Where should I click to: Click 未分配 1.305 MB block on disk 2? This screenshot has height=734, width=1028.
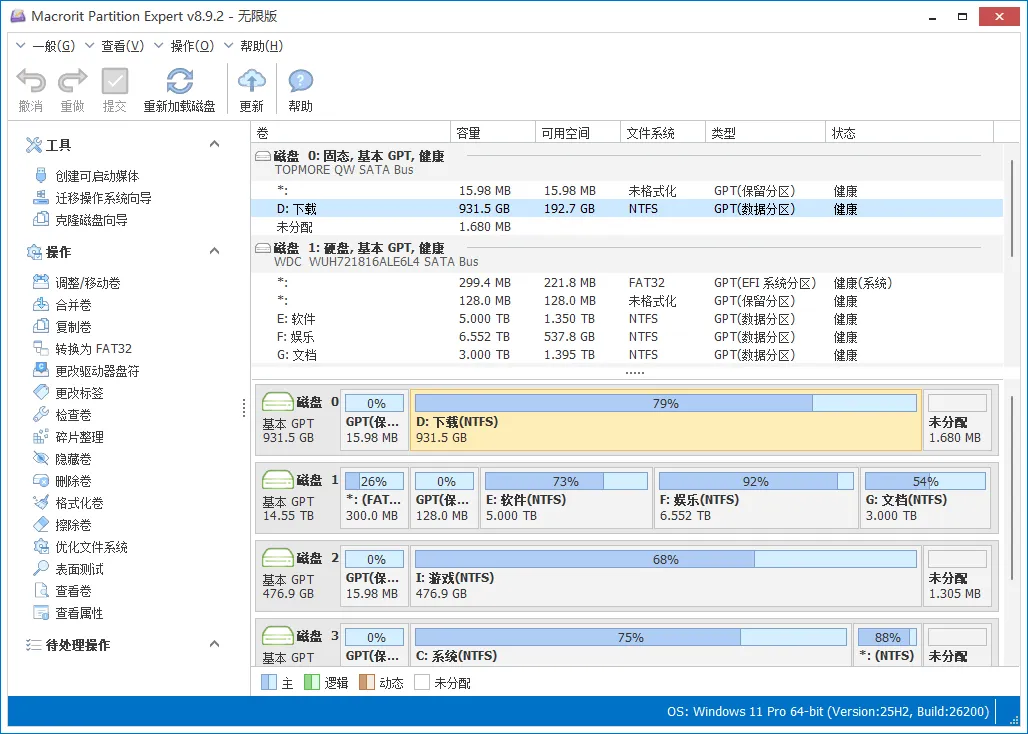(x=957, y=576)
